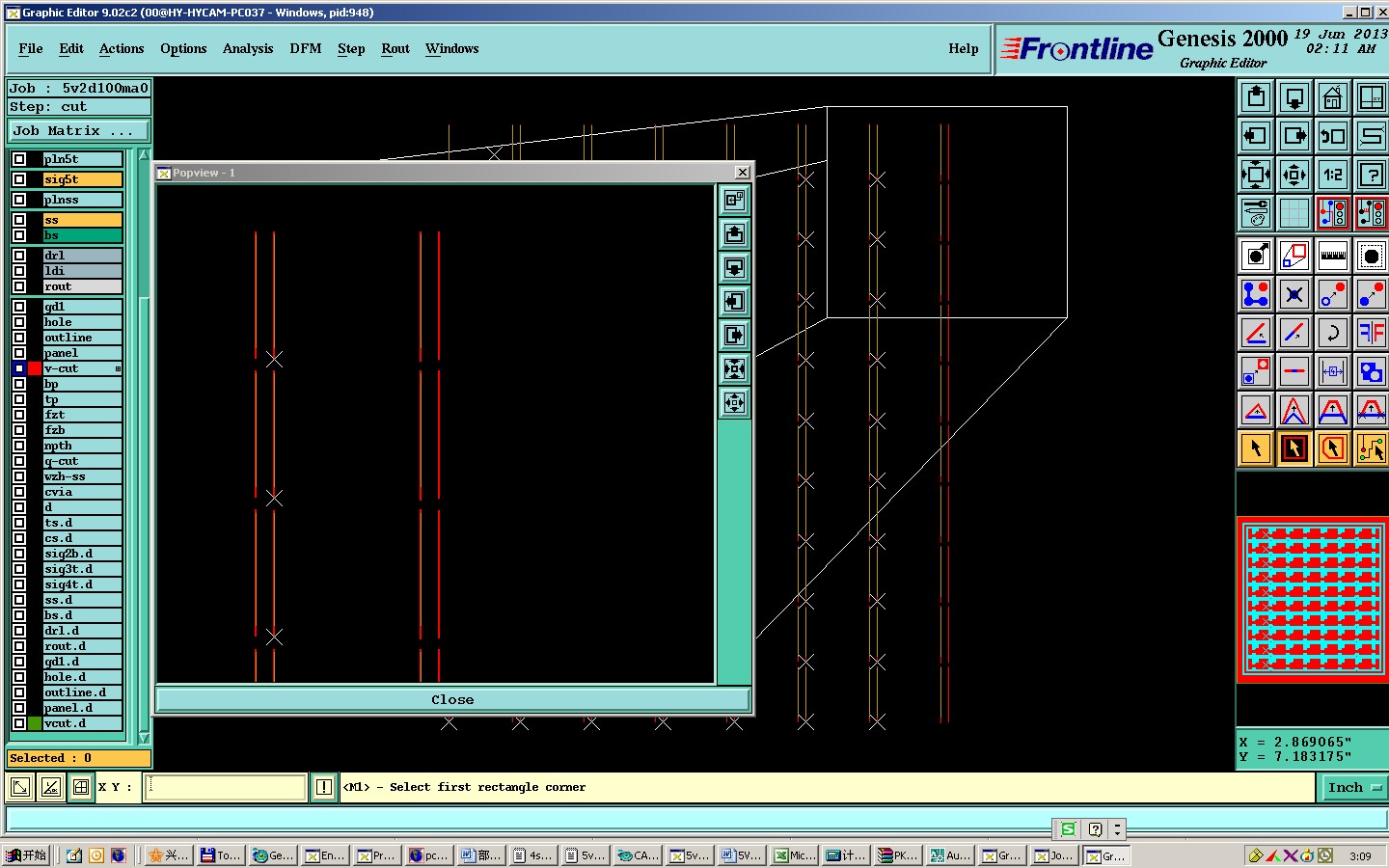This screenshot has width=1389, height=868.
Task: Click the question mark help icon
Action: 1372,175
